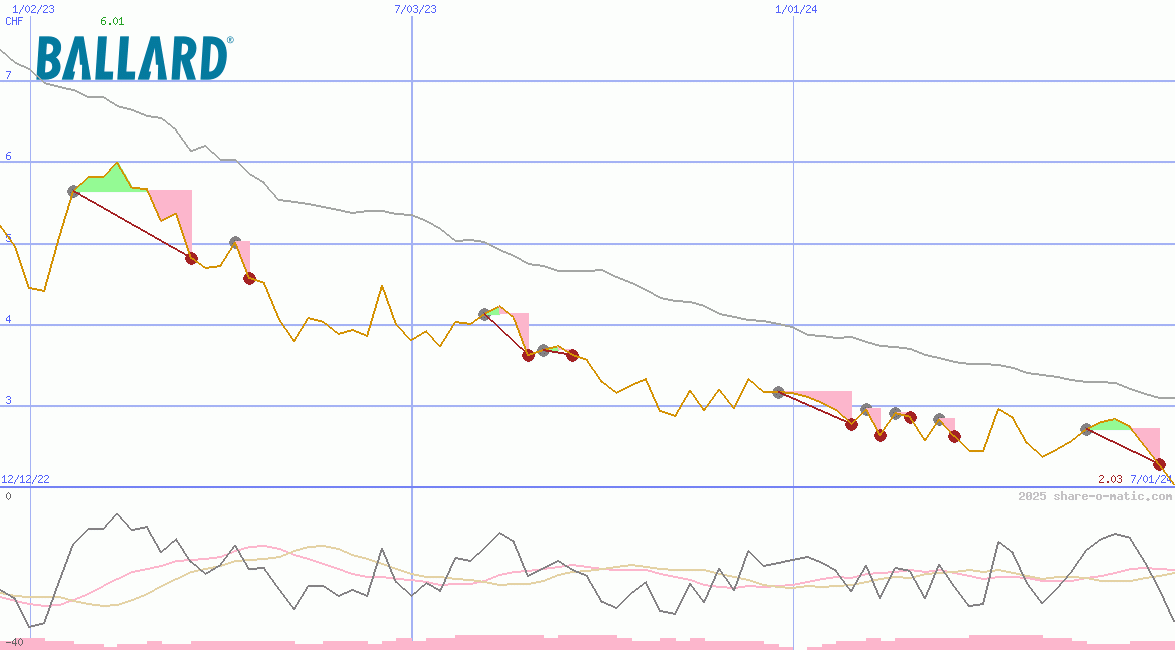The image size is (1175, 650).
Task: Select the 7/03/23 date label
Action: click(415, 9)
